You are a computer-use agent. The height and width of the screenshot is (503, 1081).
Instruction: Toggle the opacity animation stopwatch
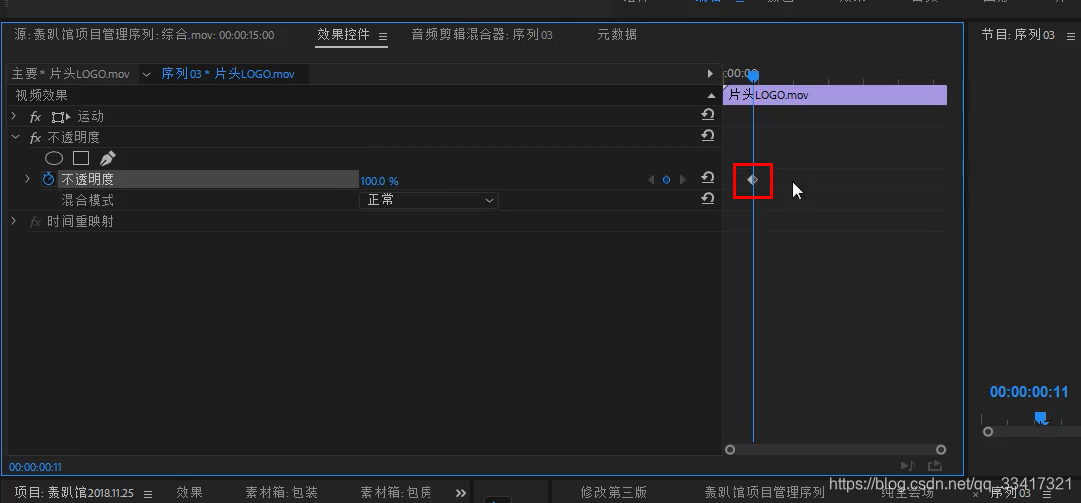click(x=48, y=180)
